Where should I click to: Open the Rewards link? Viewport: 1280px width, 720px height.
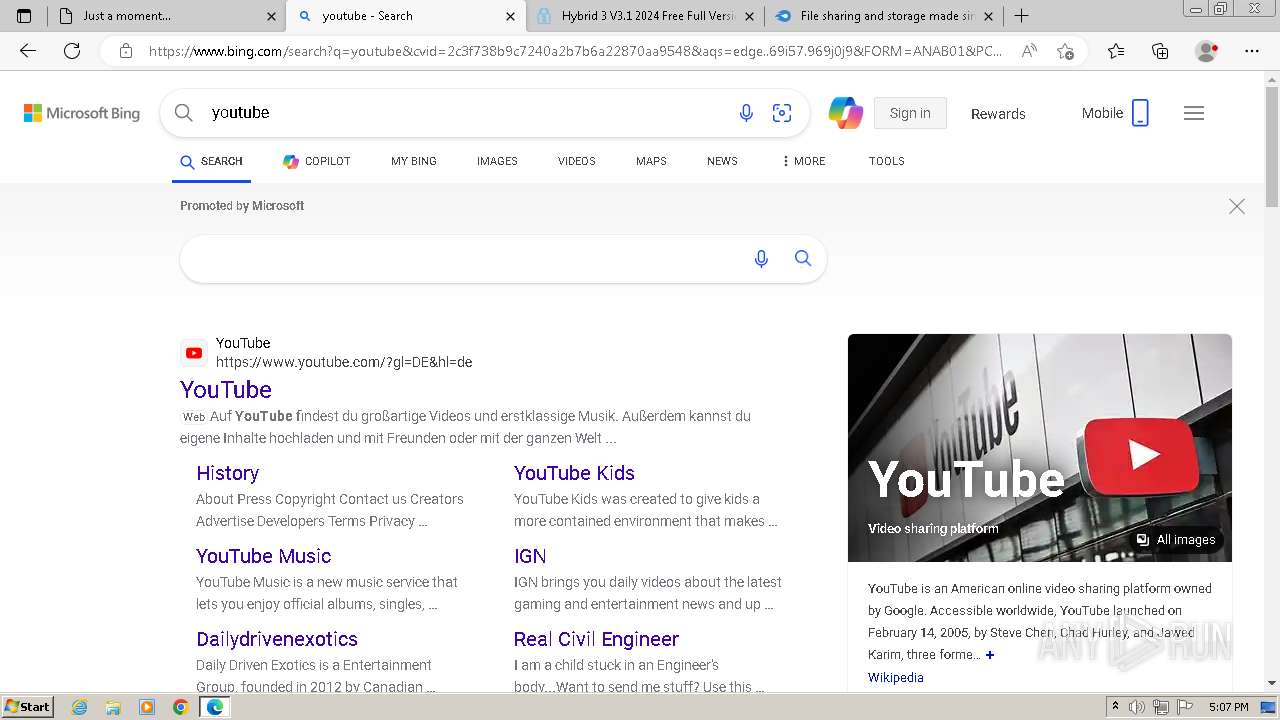coord(998,114)
